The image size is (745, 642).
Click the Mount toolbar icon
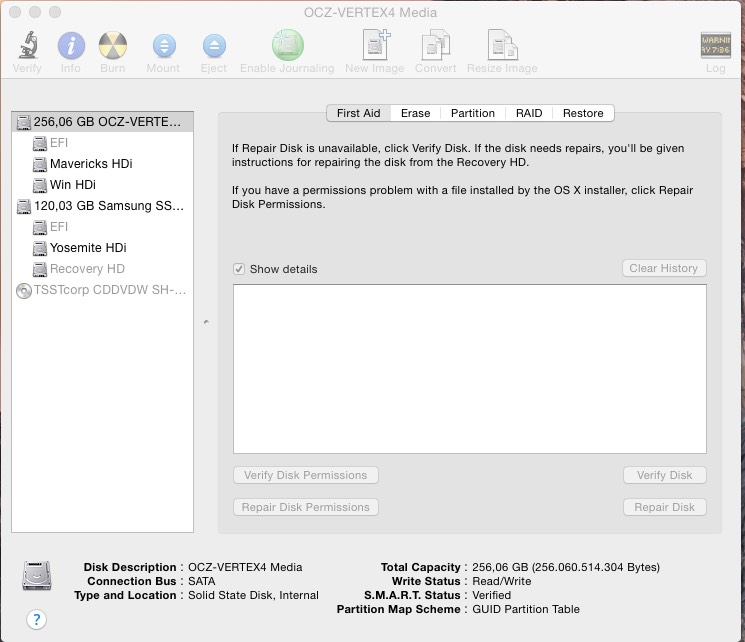pos(164,46)
